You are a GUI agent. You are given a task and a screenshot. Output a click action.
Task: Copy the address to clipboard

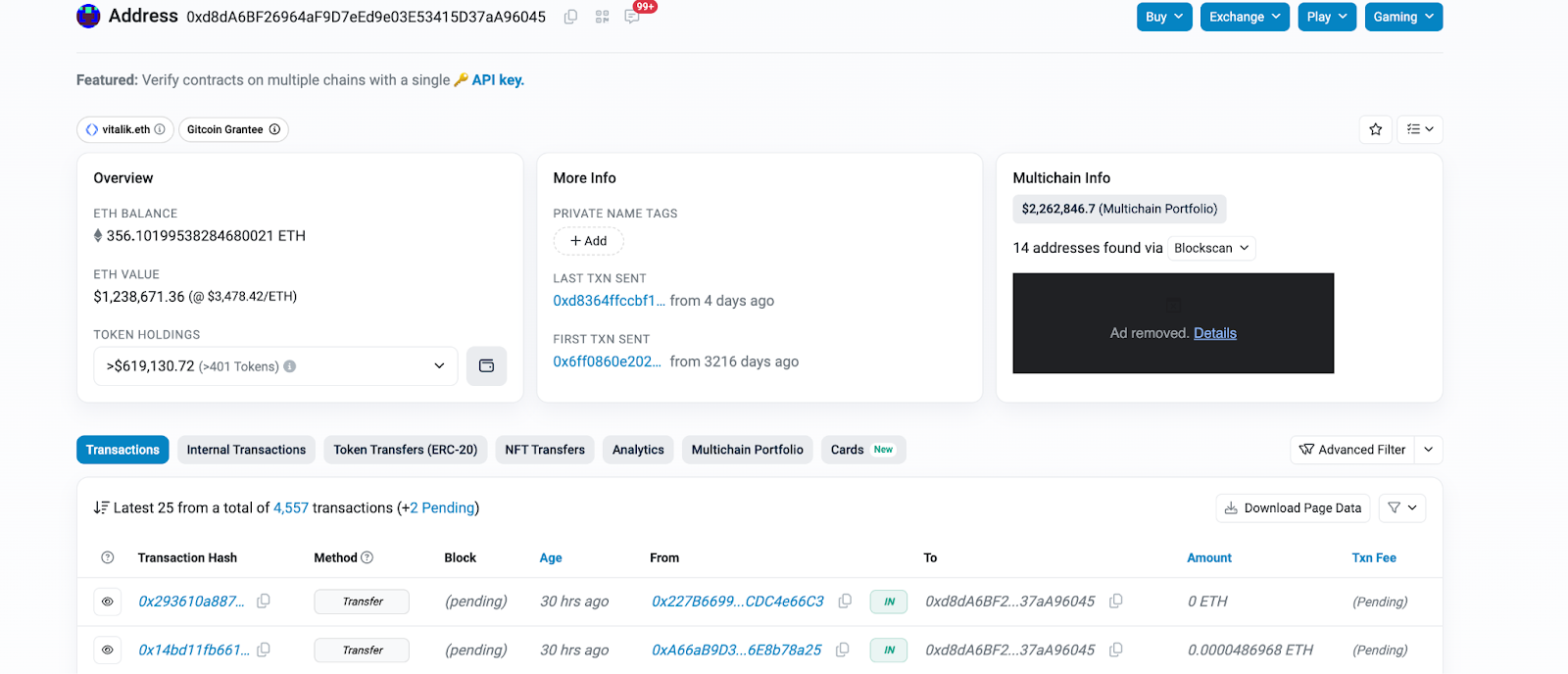[x=570, y=17]
